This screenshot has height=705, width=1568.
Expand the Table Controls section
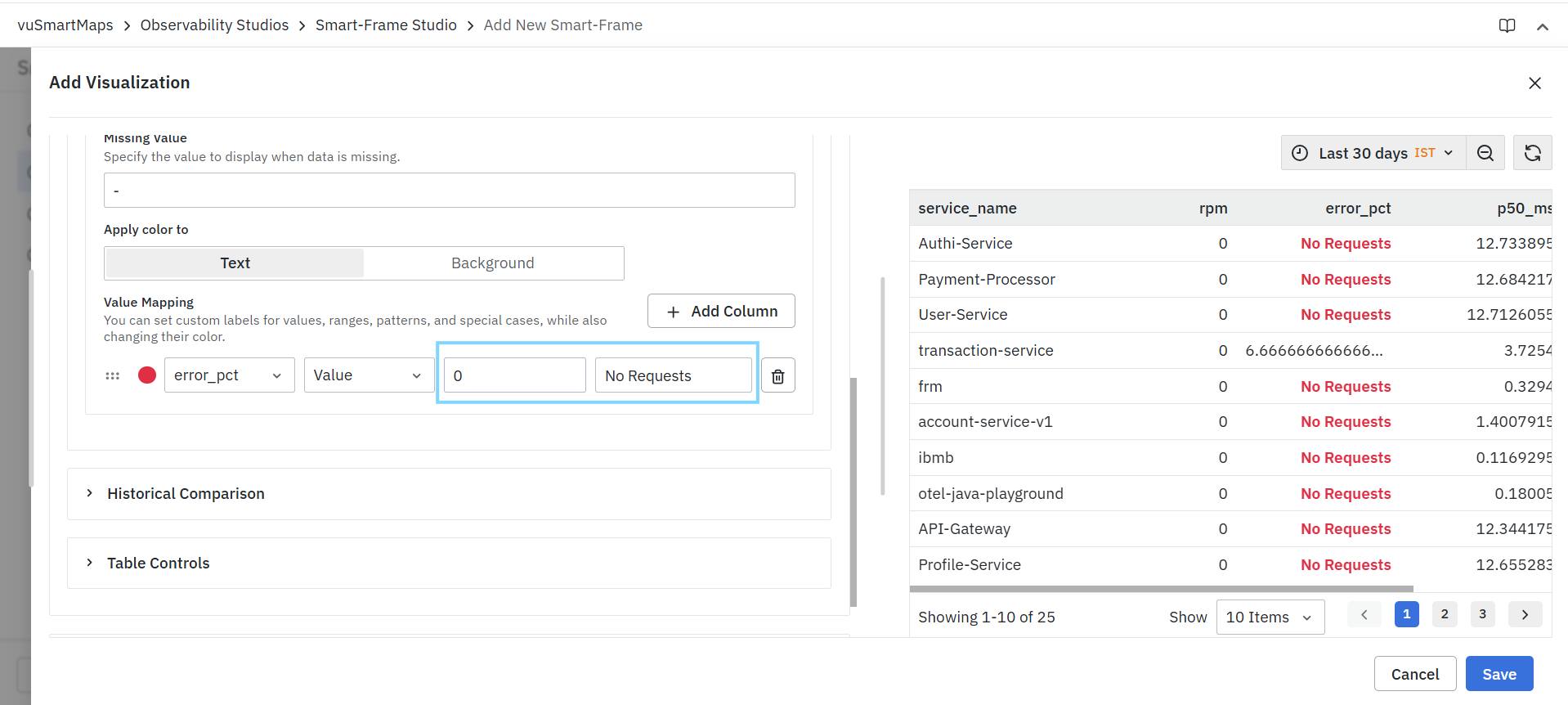pyautogui.click(x=449, y=563)
